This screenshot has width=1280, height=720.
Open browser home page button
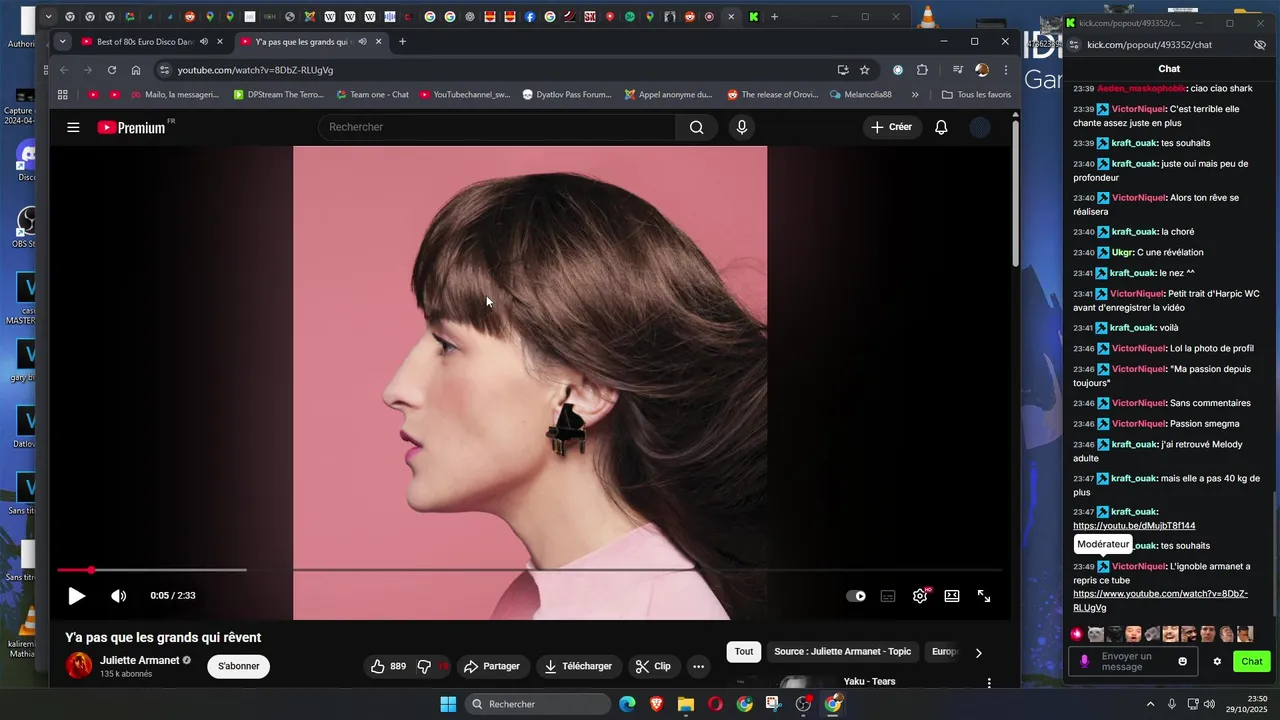(x=136, y=70)
